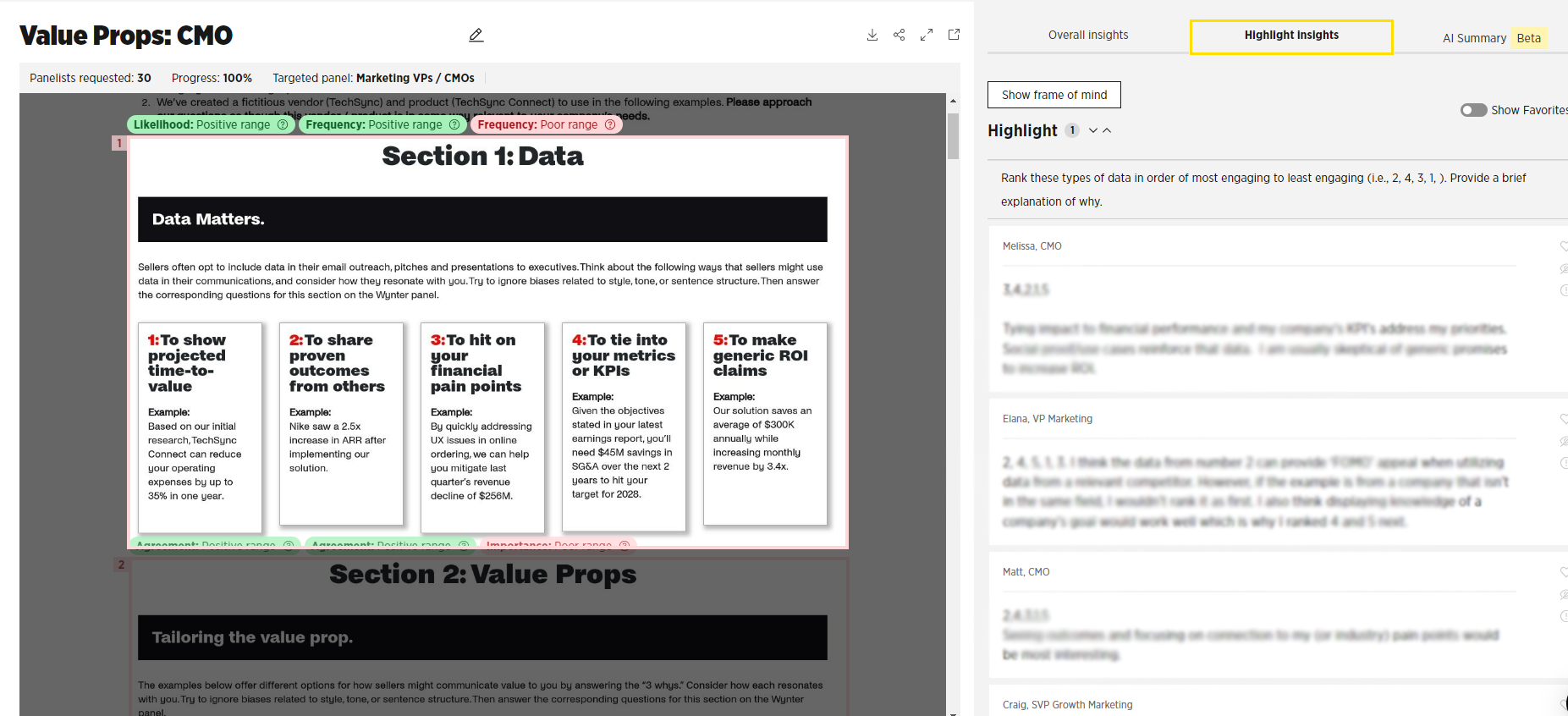Select the Highlight insights tab

[x=1291, y=37]
